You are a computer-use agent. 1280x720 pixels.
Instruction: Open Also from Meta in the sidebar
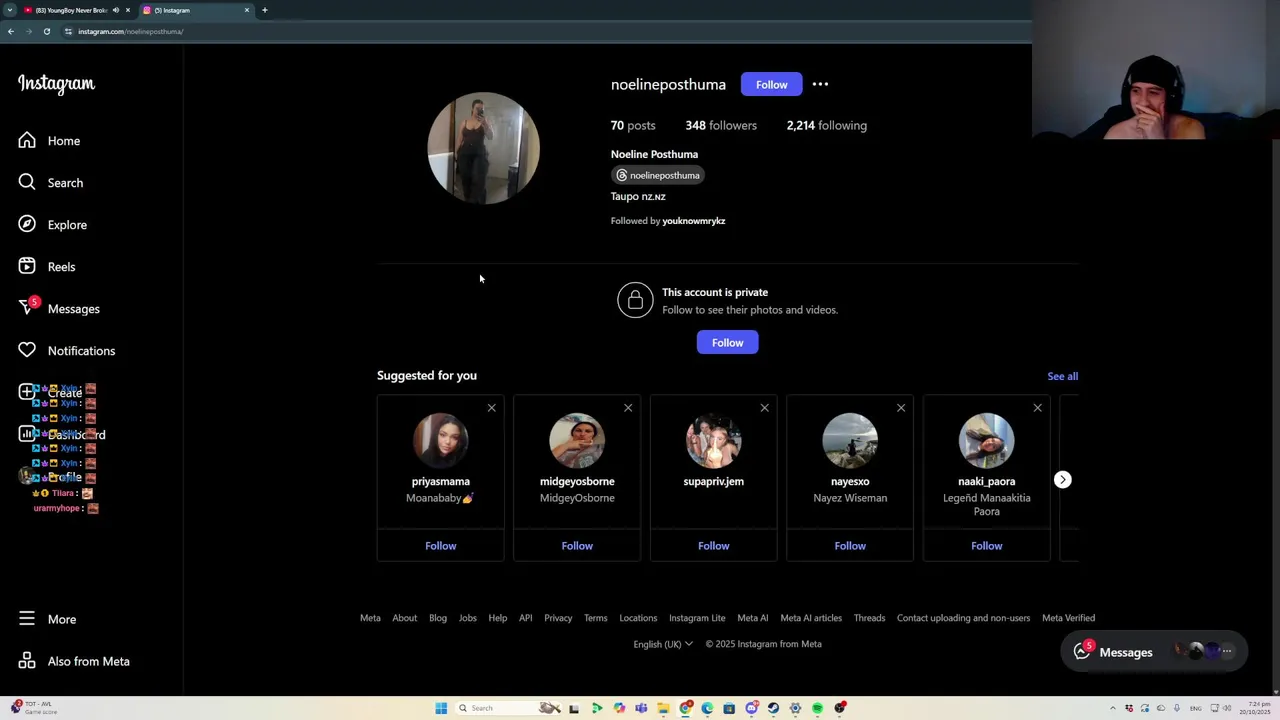74,661
